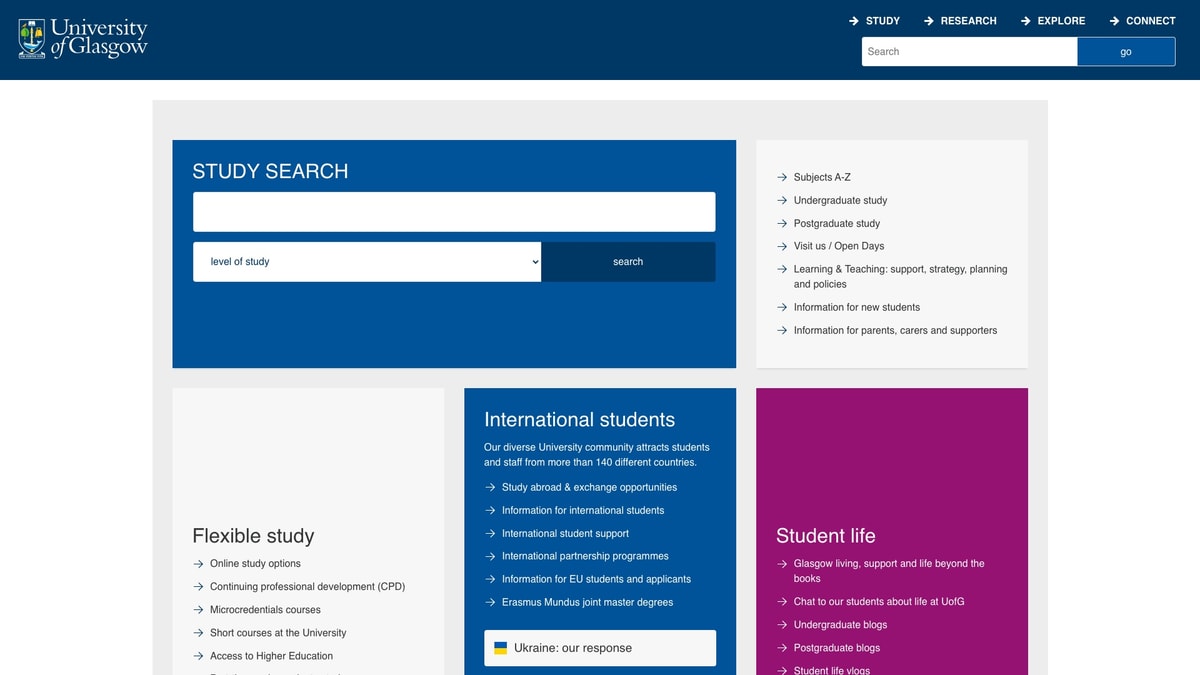The width and height of the screenshot is (1200, 675).
Task: Open Postgraduate study link
Action: click(836, 223)
